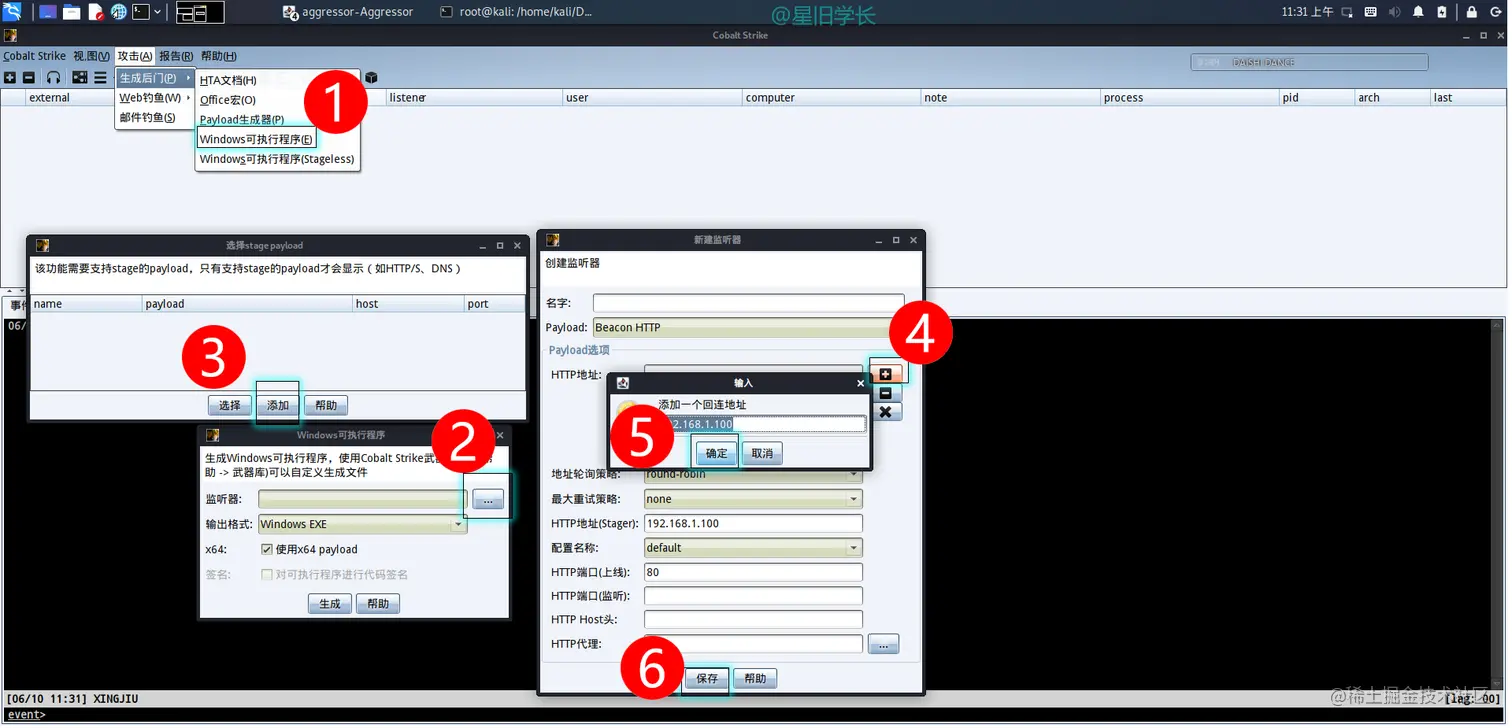Screen dimensions: 1512x728
Task: Choose the Payload生成器(P) menu entry
Action: pyautogui.click(x=277, y=119)
